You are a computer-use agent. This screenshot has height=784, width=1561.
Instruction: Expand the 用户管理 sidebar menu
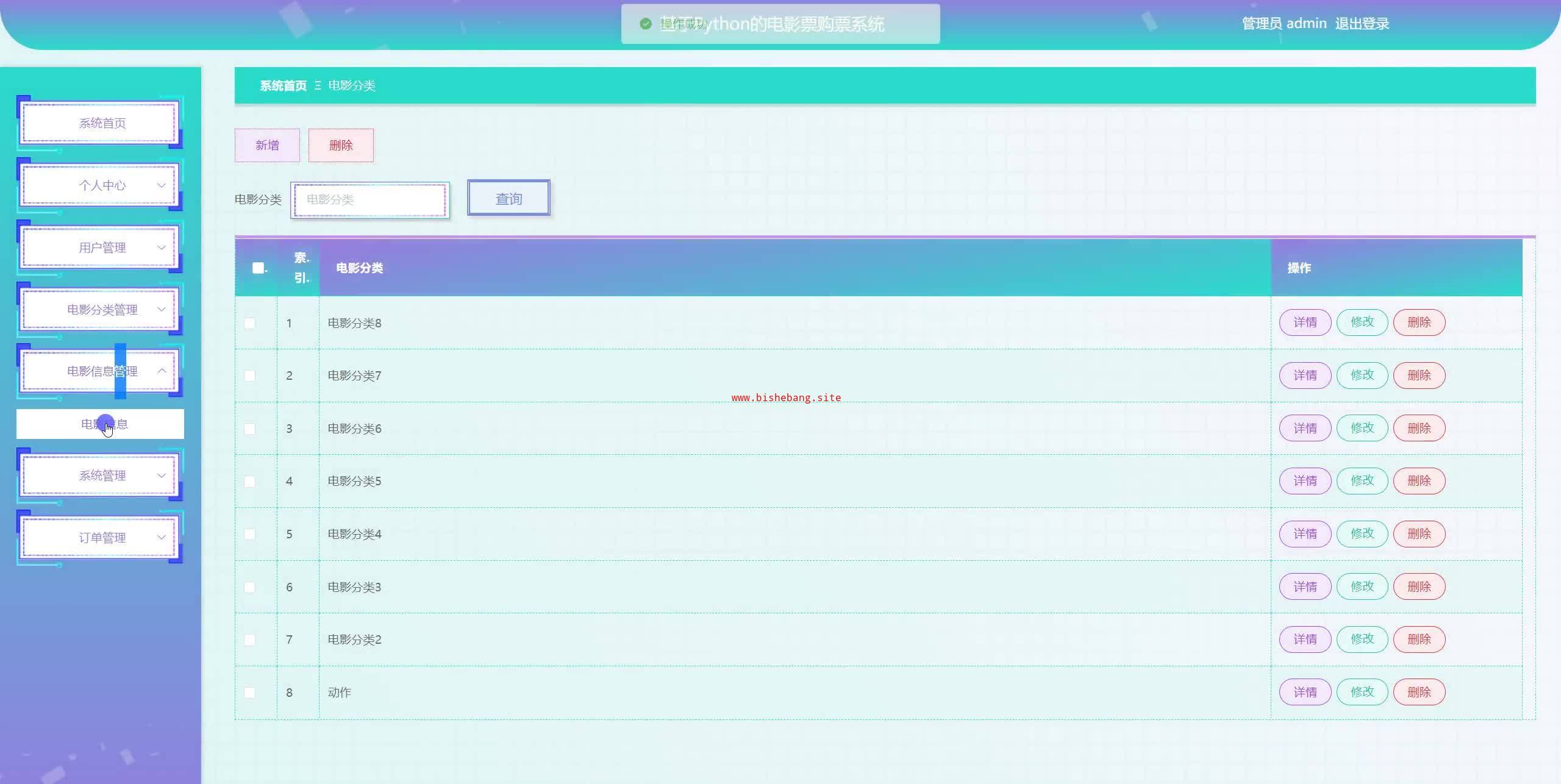coord(101,248)
